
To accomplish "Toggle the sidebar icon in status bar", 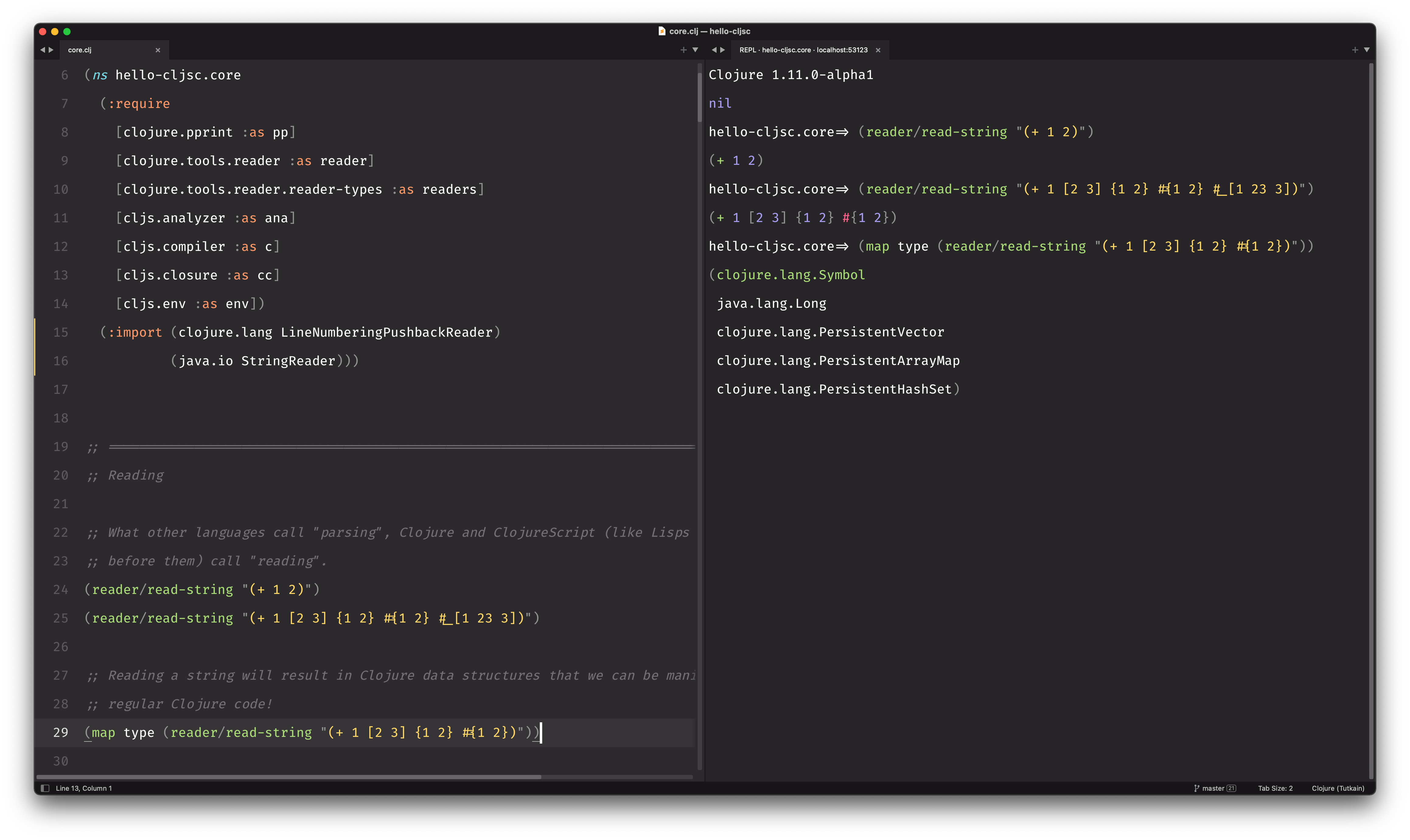I will point(45,788).
